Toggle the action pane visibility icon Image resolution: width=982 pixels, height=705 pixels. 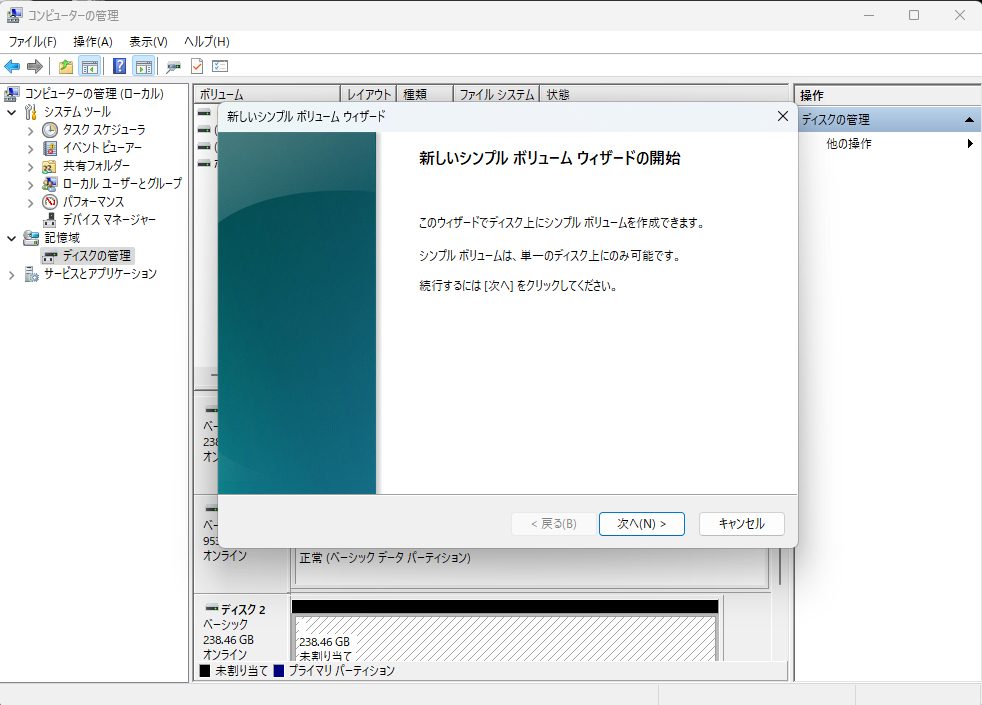click(x=143, y=66)
